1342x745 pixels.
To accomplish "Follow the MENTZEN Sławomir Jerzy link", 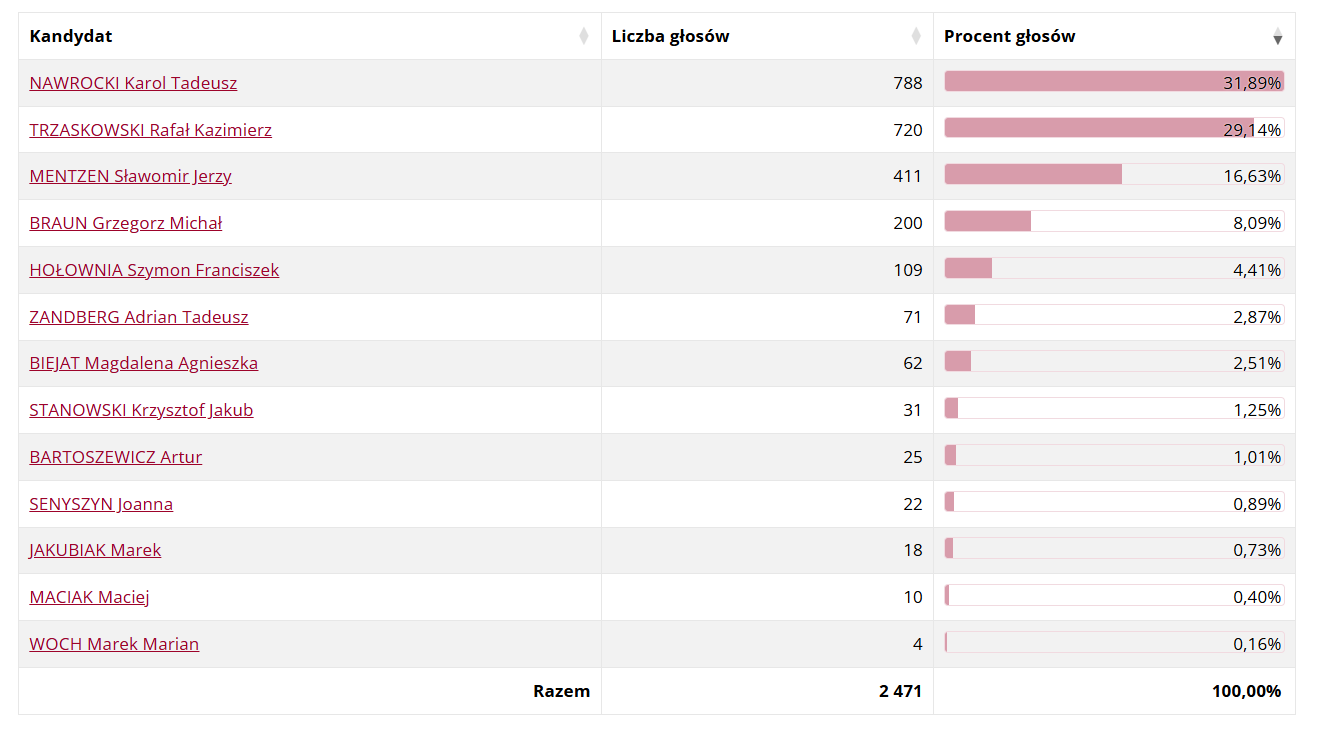I will click(x=130, y=176).
